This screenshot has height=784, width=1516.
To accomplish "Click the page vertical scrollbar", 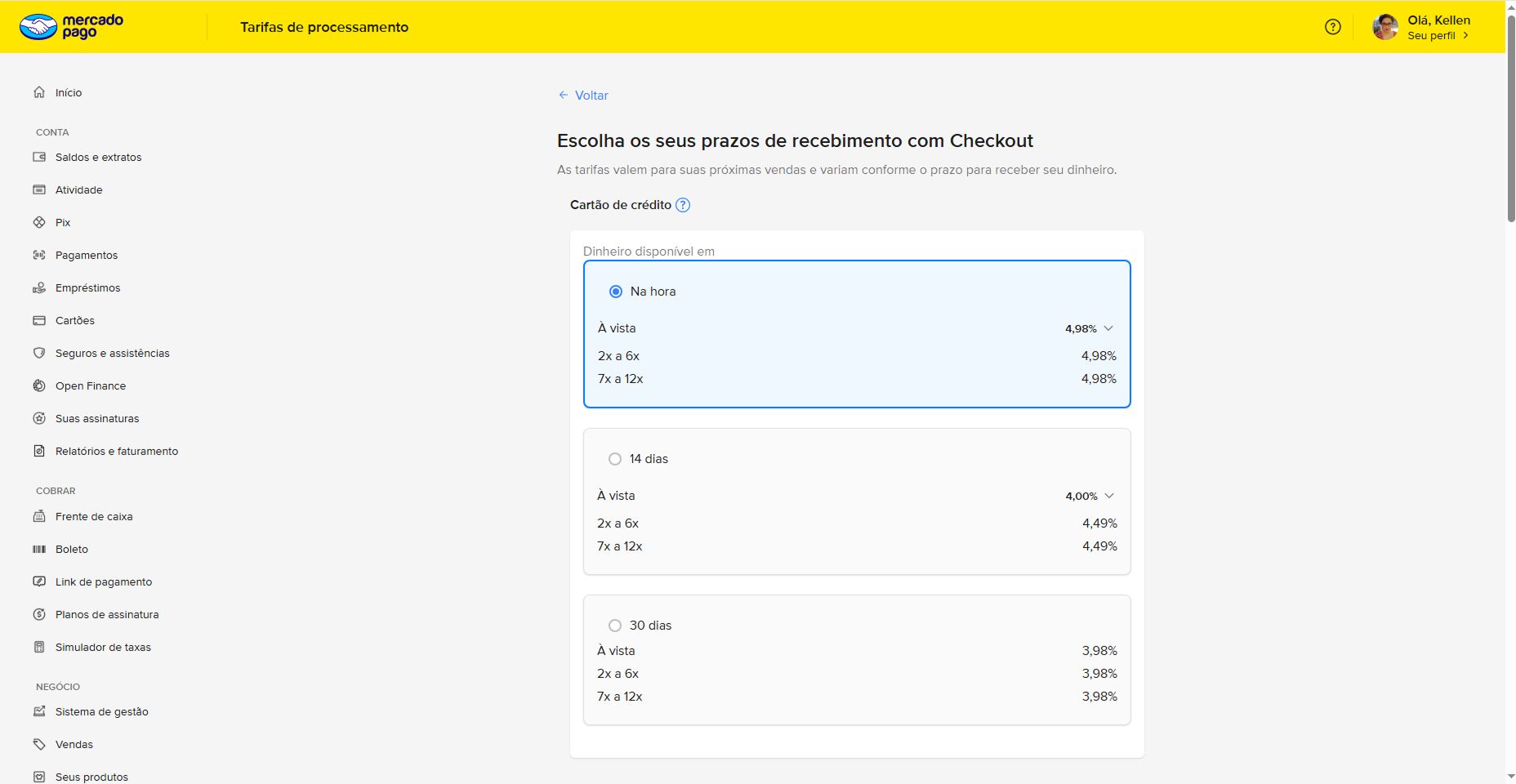I will coord(1510,122).
